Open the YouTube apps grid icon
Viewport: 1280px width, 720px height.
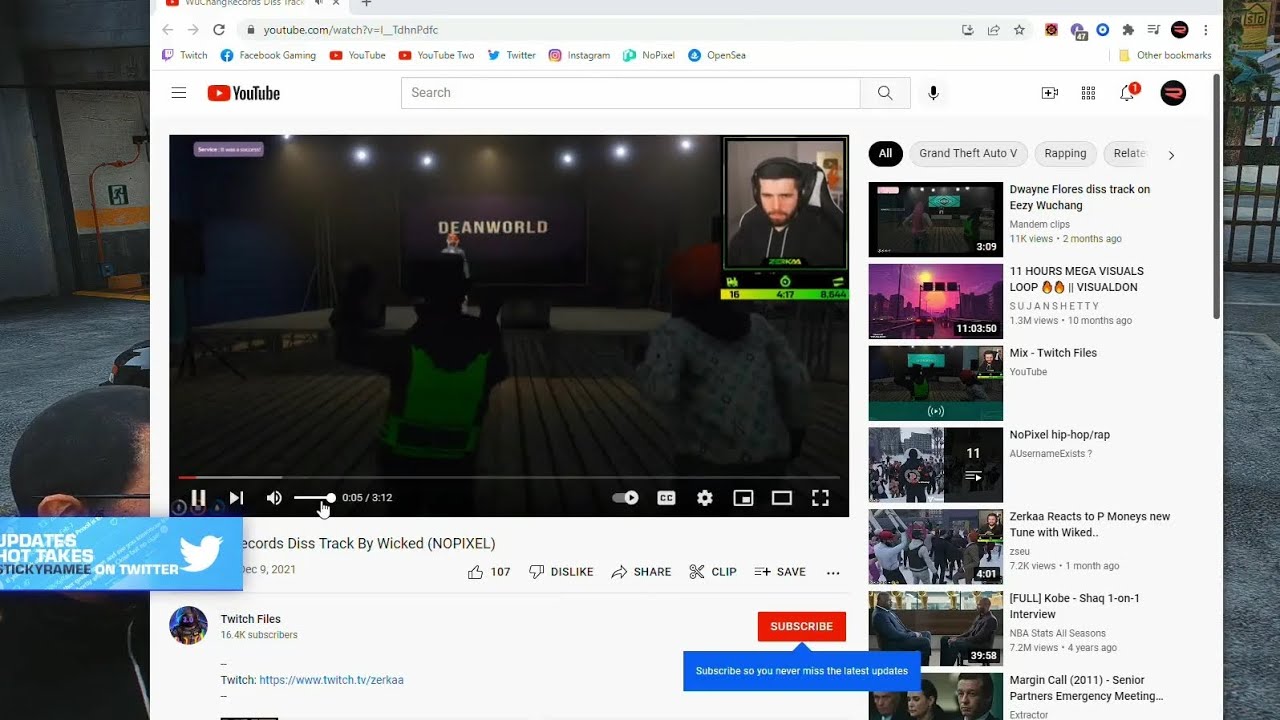point(1088,93)
